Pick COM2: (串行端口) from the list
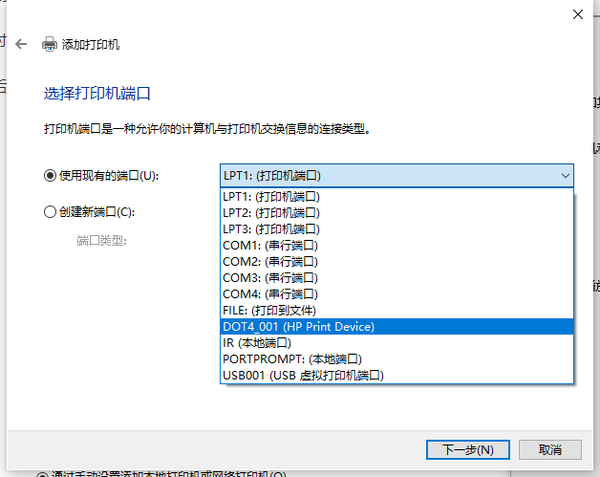The width and height of the screenshot is (600, 477). [397, 262]
